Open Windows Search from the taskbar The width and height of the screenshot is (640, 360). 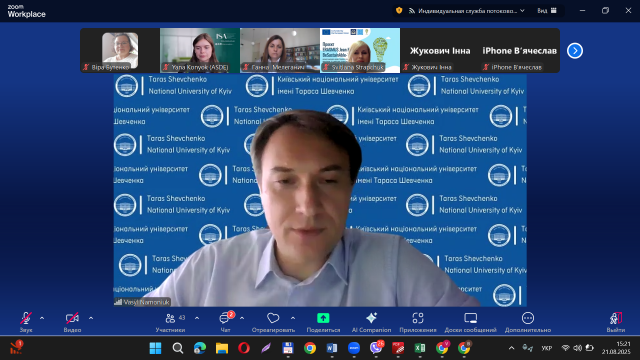coord(178,348)
